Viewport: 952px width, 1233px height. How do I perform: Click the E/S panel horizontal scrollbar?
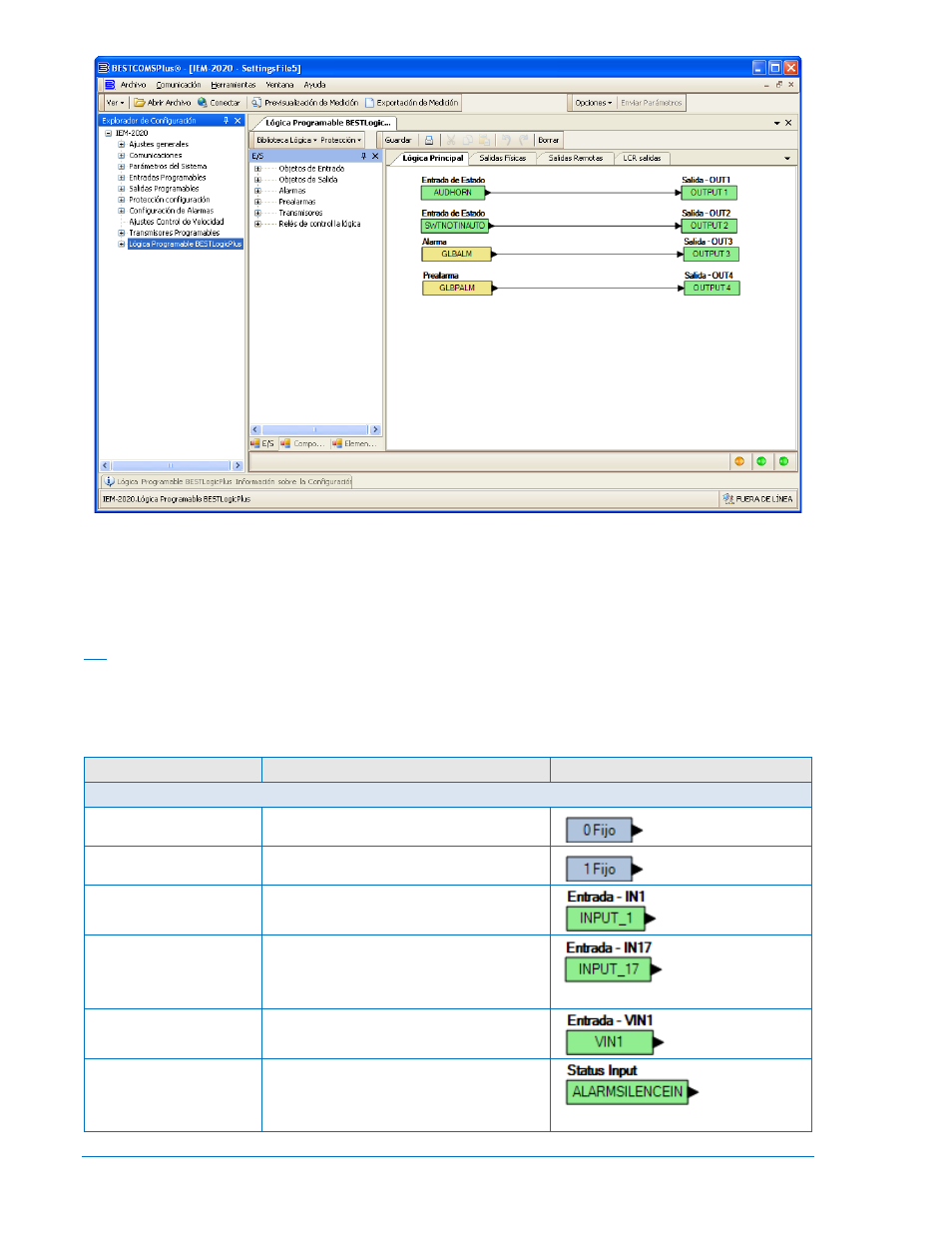click(315, 429)
